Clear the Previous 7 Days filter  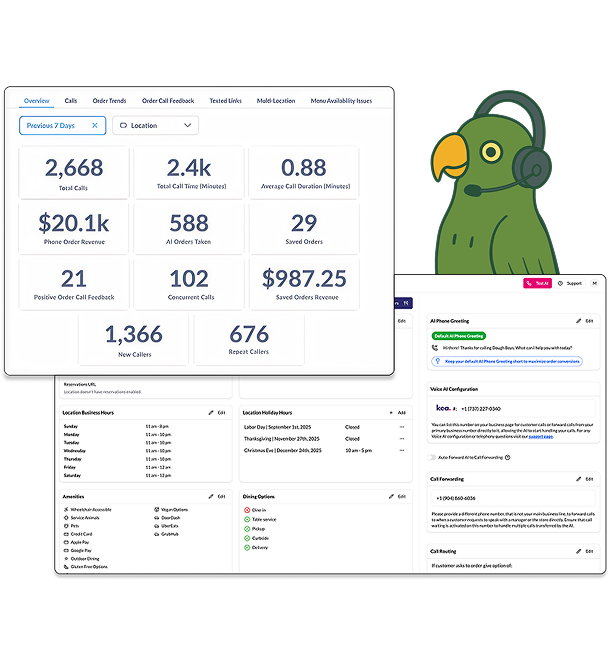(95, 126)
